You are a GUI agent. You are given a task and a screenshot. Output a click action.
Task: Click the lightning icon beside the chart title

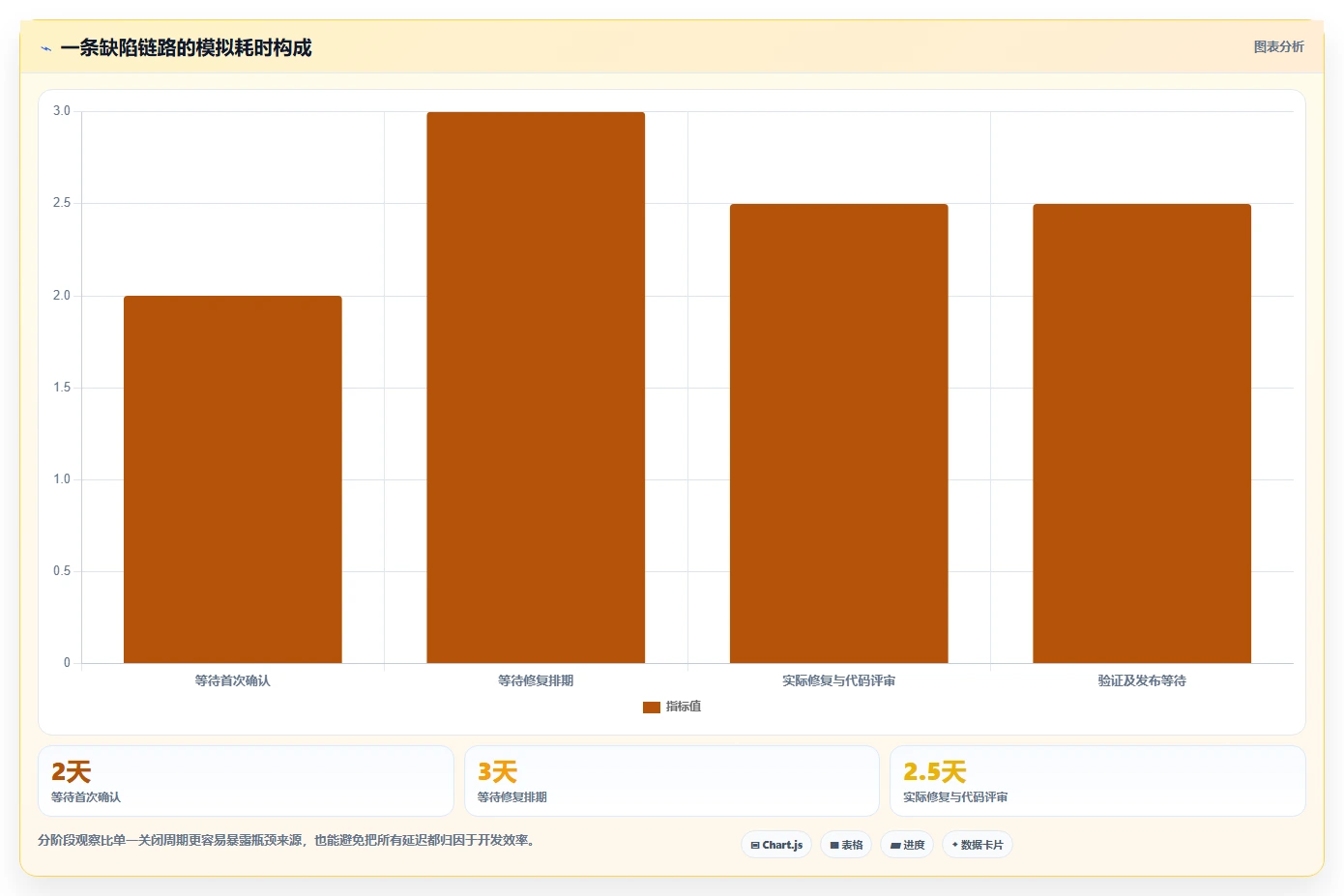(45, 48)
